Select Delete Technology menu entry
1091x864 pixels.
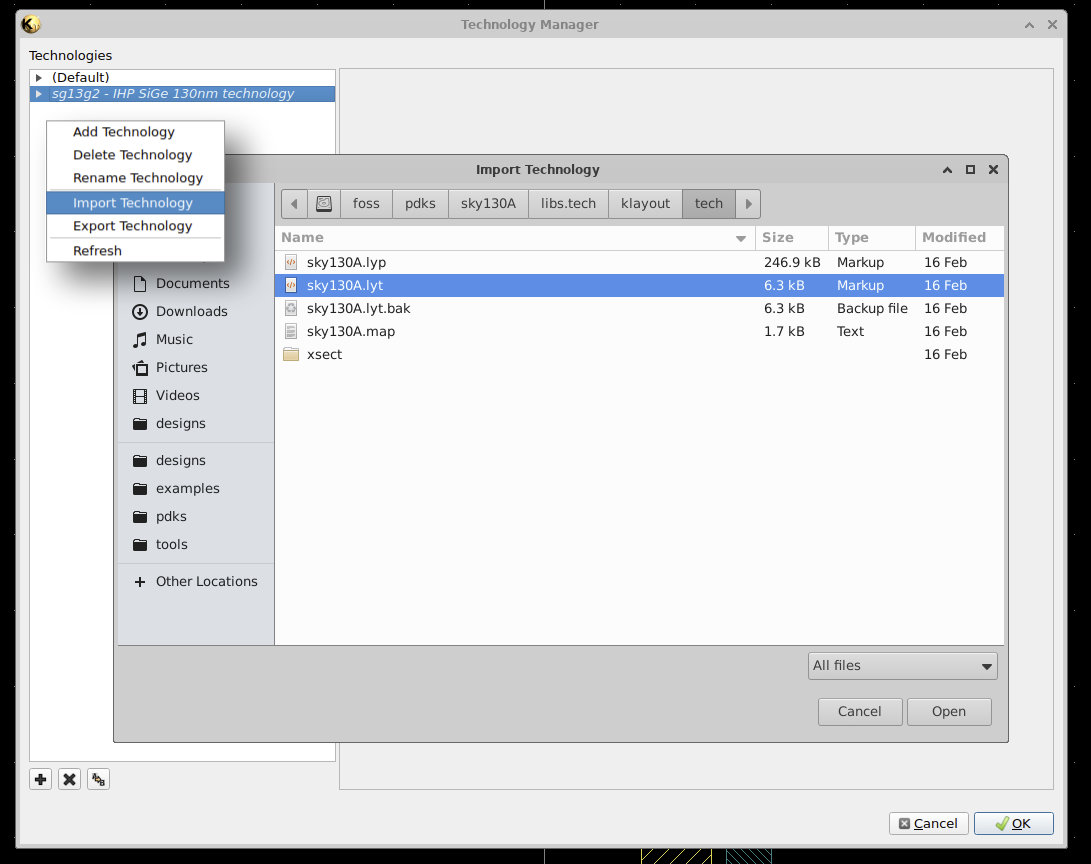click(x=132, y=155)
